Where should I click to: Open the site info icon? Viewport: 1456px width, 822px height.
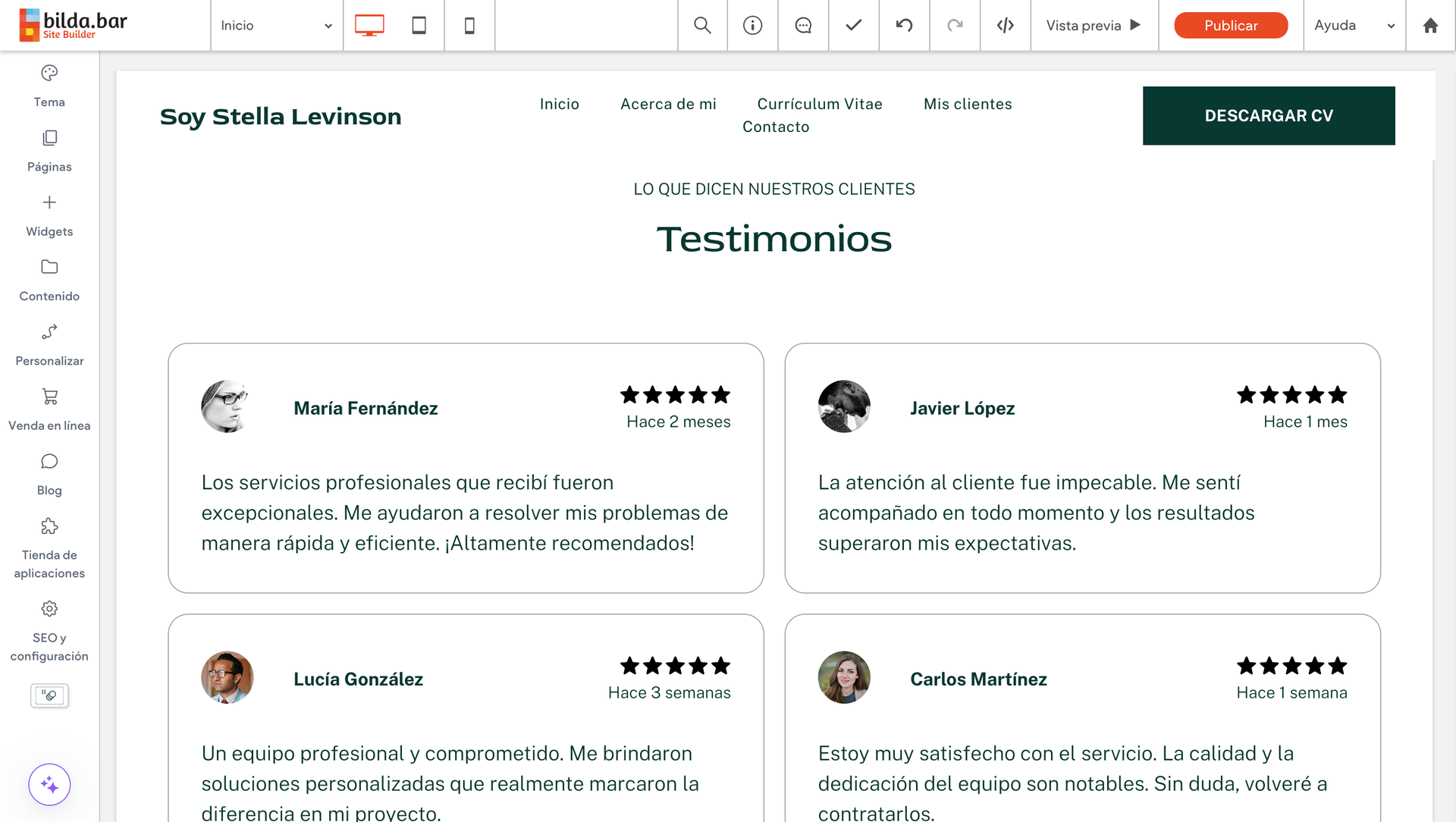pyautogui.click(x=752, y=25)
